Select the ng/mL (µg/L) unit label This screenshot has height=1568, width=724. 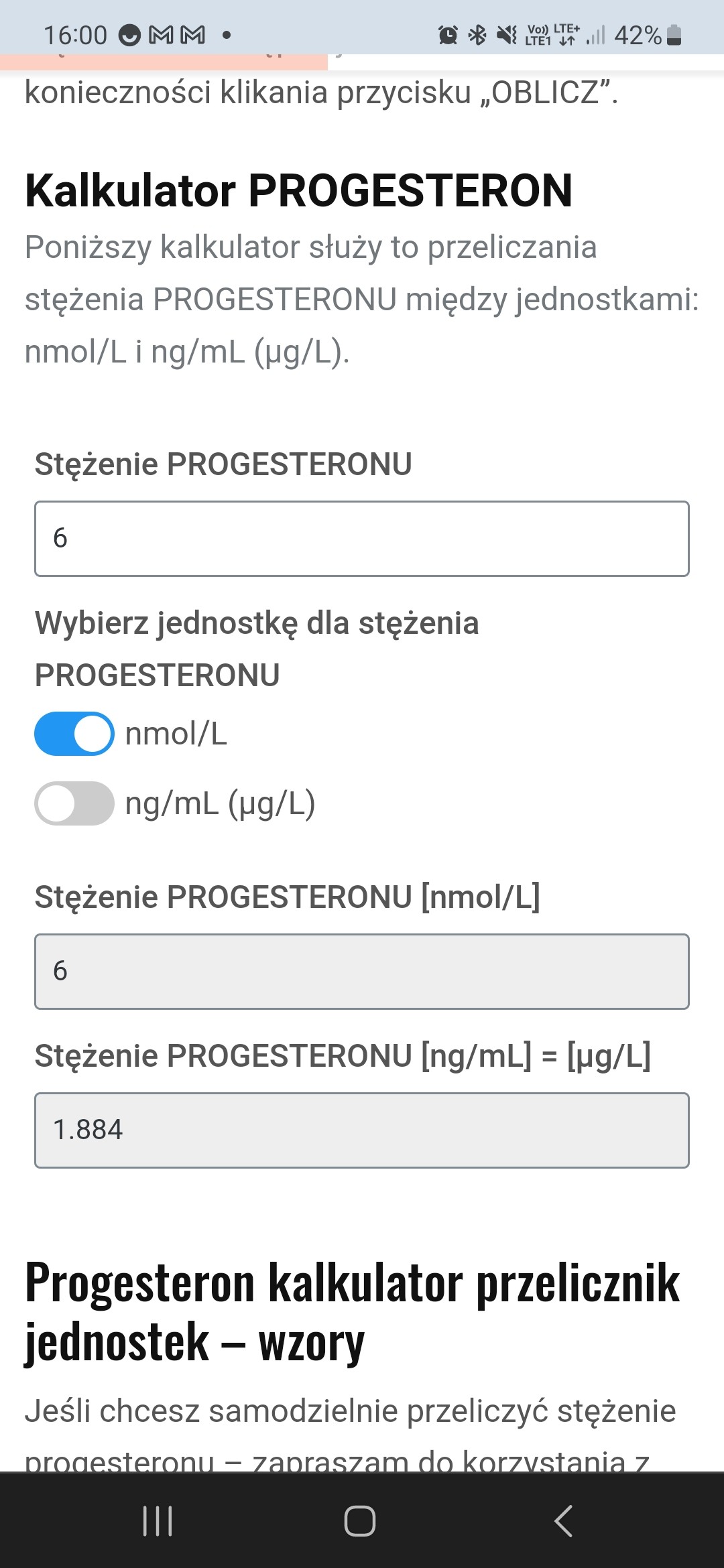[x=220, y=803]
